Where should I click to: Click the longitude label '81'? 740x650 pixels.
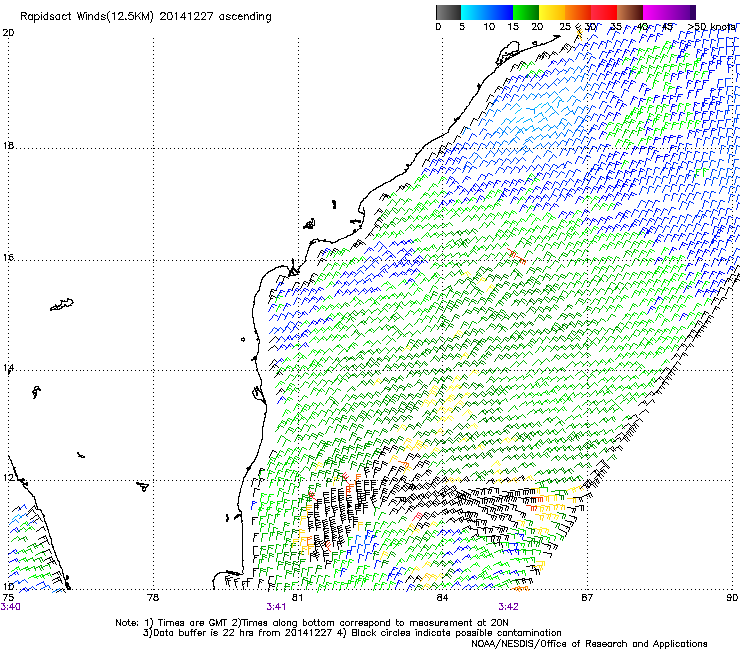297,598
